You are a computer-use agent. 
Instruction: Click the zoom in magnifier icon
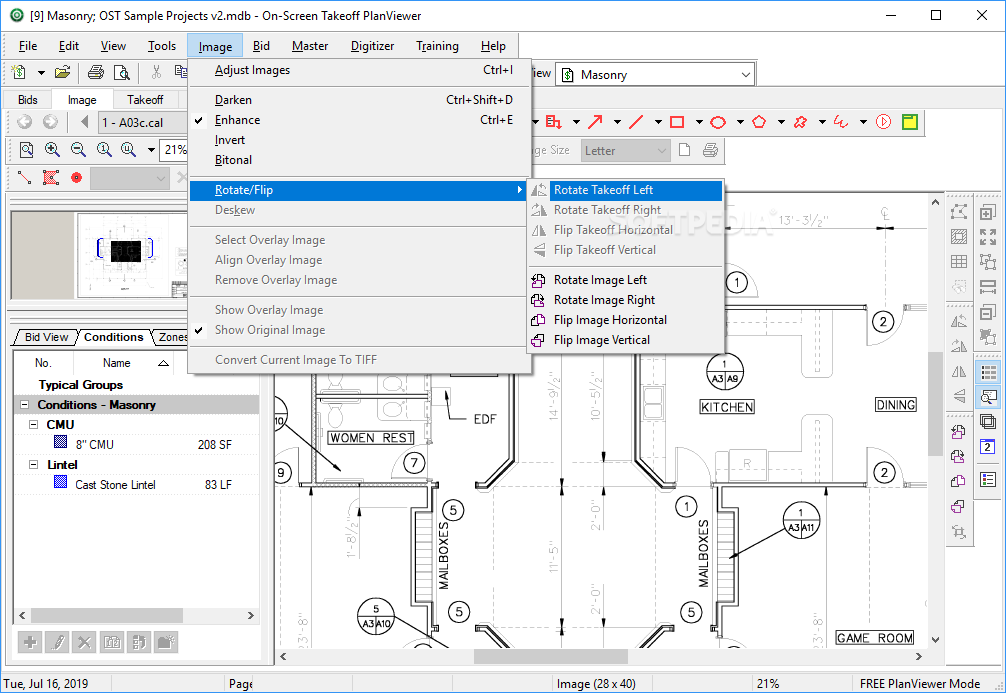(x=52, y=150)
